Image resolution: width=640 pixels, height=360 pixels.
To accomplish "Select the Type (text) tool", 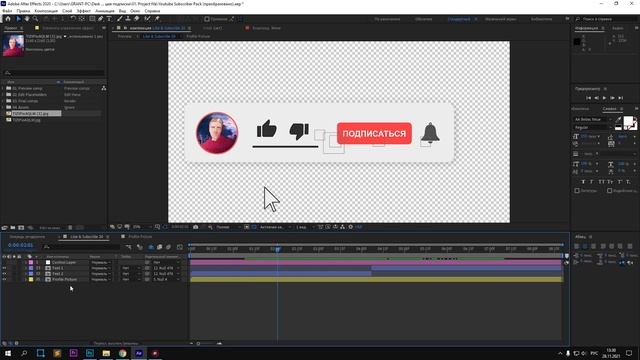I will pos(109,19).
